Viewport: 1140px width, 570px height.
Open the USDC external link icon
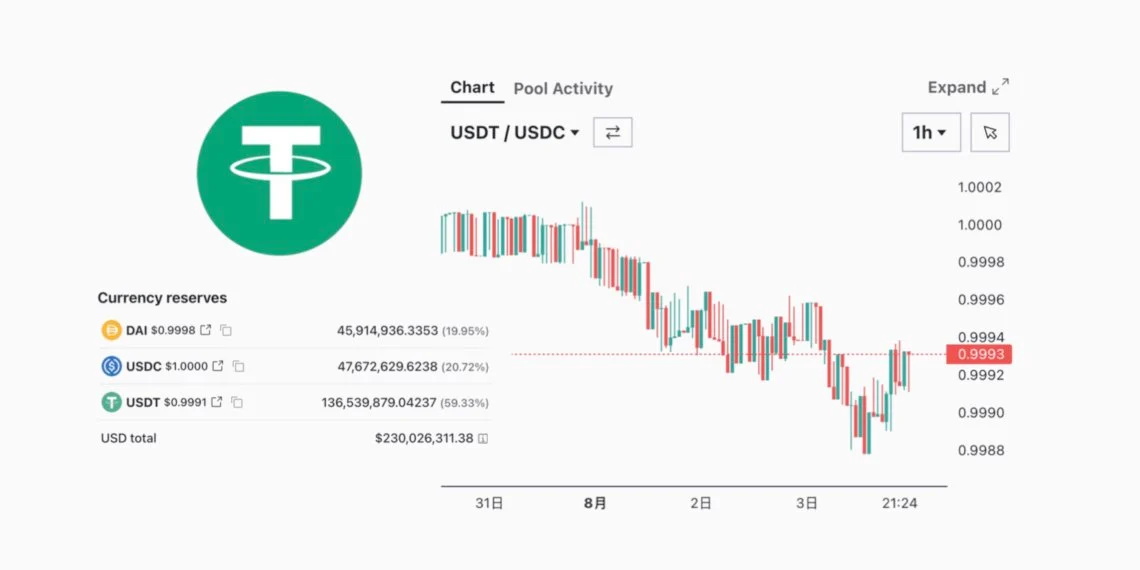click(x=217, y=367)
